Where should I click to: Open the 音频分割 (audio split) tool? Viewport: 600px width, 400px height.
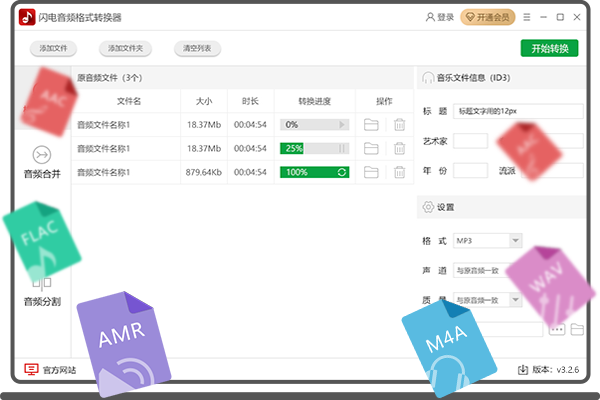click(42, 290)
